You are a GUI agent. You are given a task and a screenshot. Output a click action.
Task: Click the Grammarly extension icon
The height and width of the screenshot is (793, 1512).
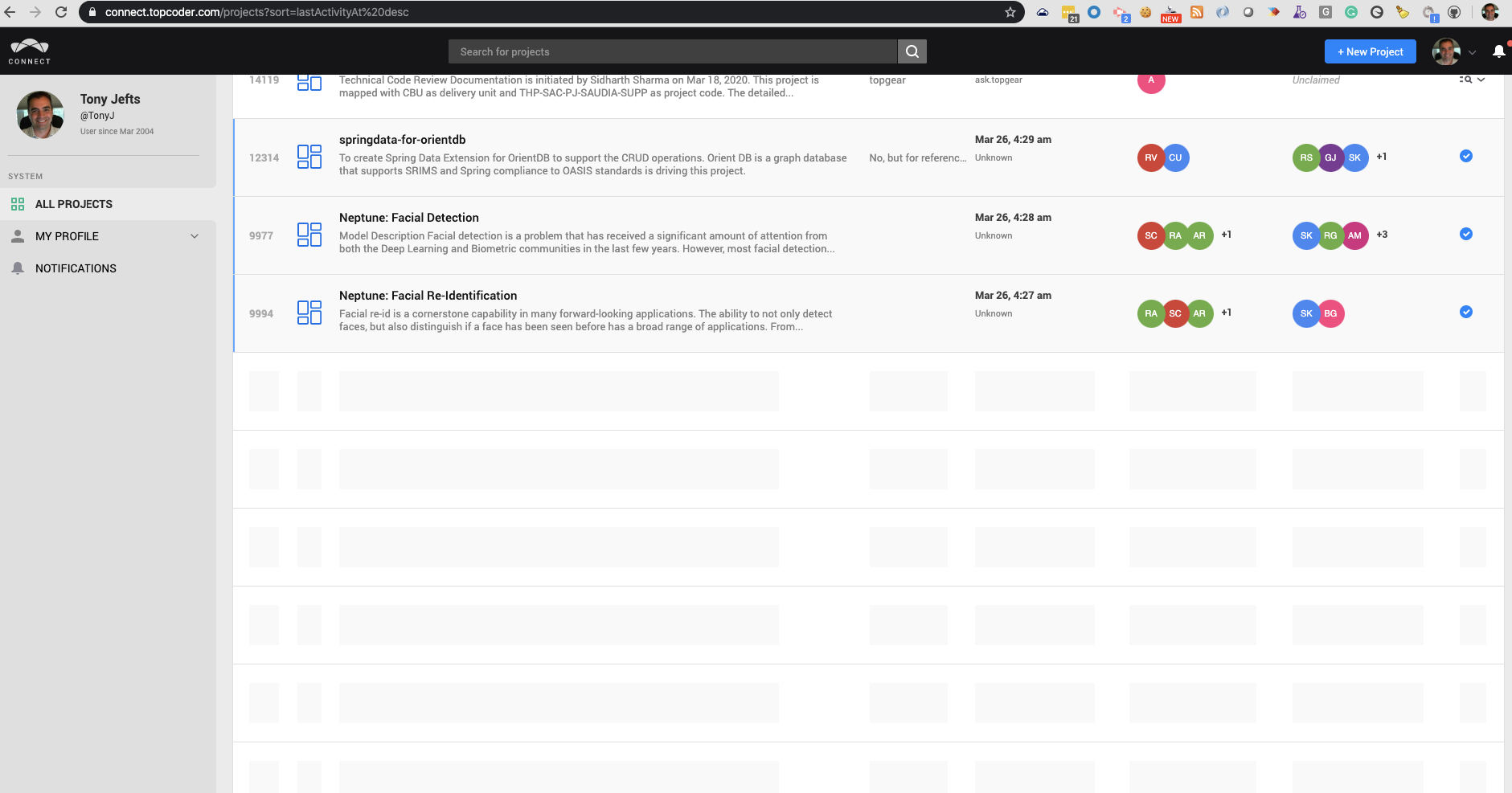[1351, 12]
